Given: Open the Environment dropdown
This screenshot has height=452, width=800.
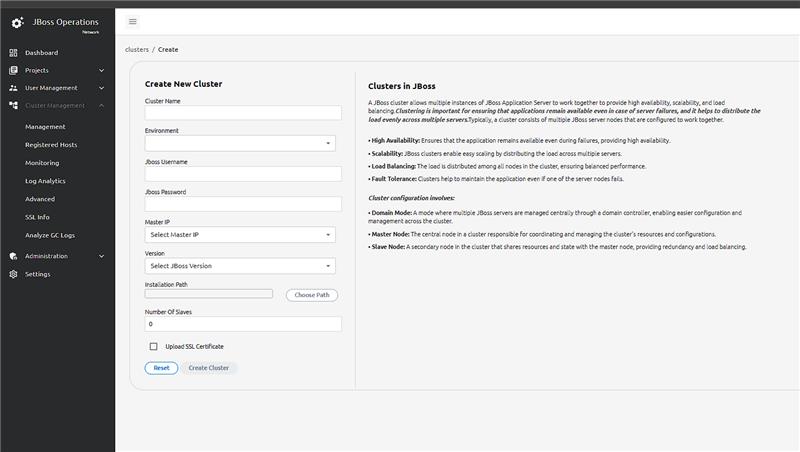Looking at the screenshot, I should point(240,143).
